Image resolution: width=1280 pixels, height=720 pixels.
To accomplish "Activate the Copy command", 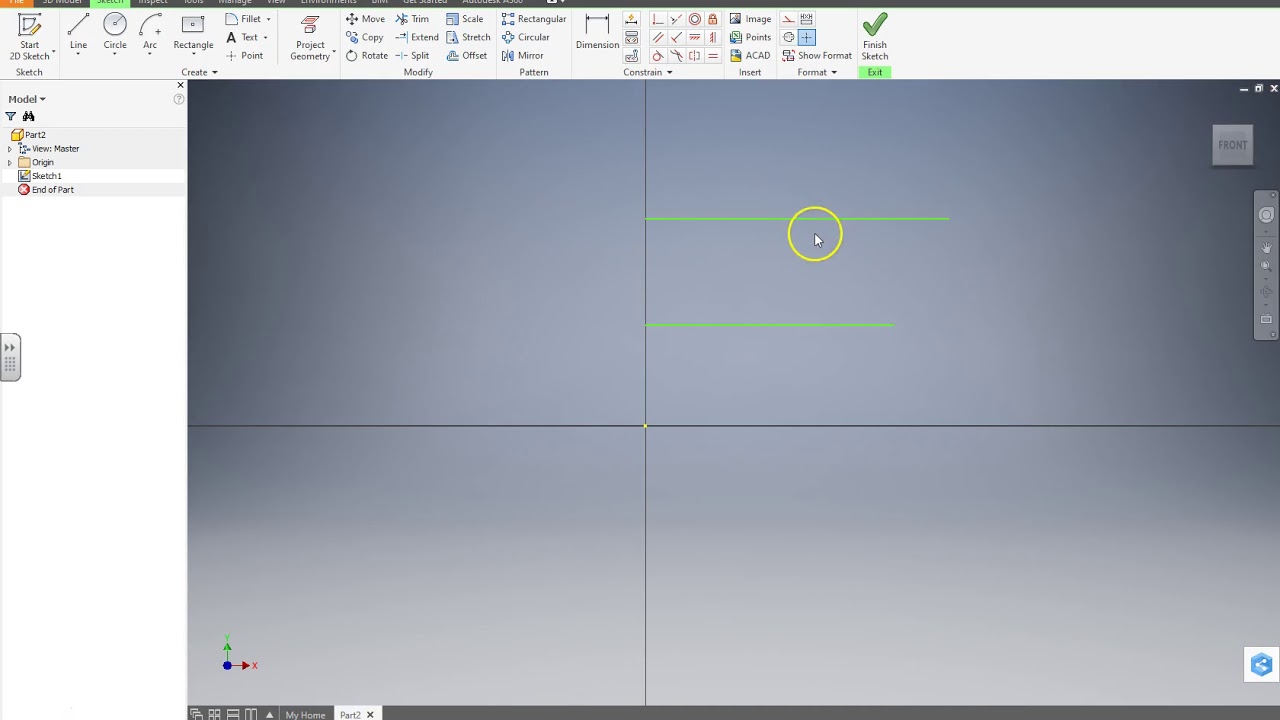I will [x=364, y=37].
